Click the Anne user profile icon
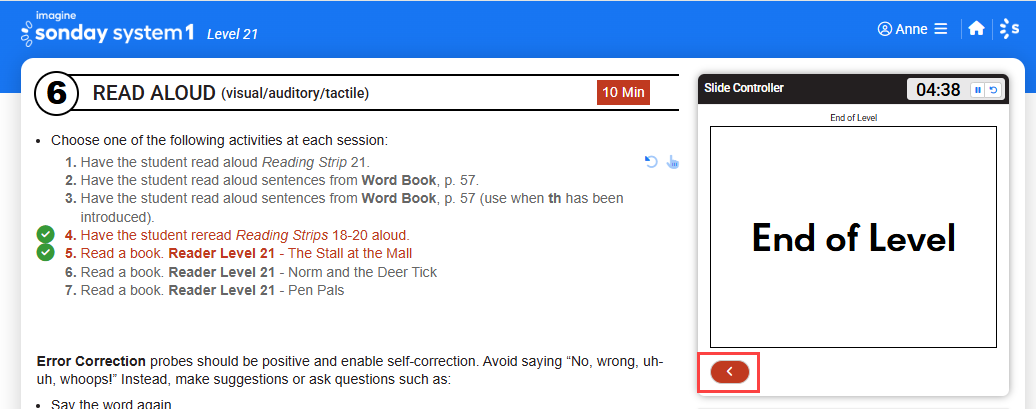 (884, 29)
